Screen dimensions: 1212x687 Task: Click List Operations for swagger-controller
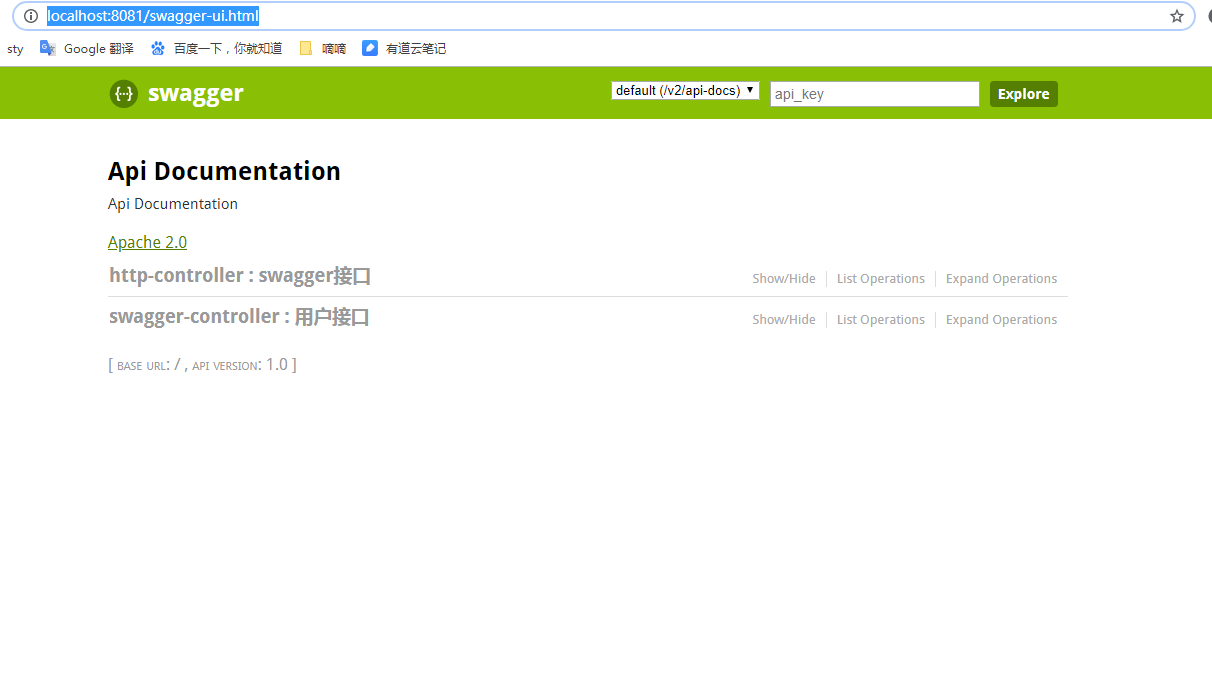(881, 320)
